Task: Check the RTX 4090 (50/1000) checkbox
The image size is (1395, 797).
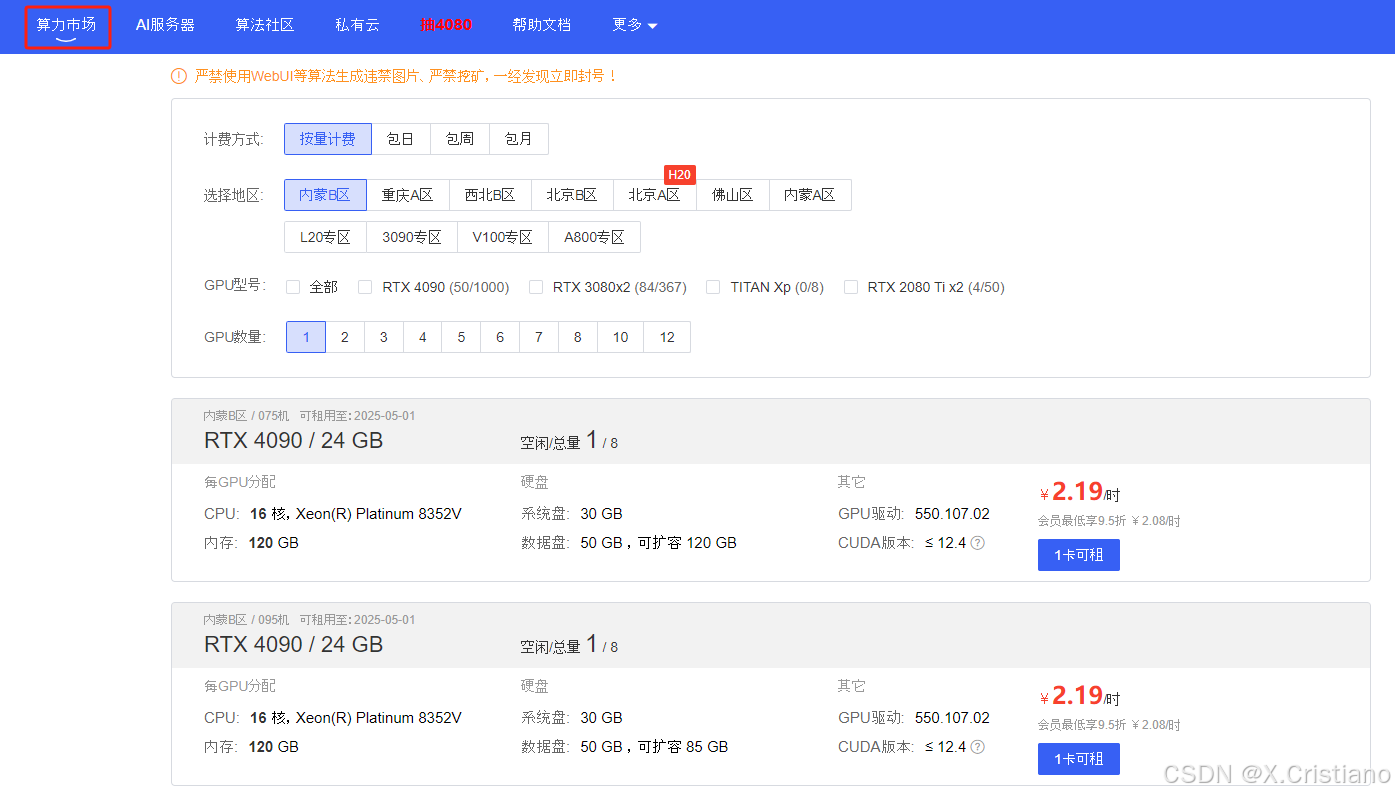Action: coord(365,287)
